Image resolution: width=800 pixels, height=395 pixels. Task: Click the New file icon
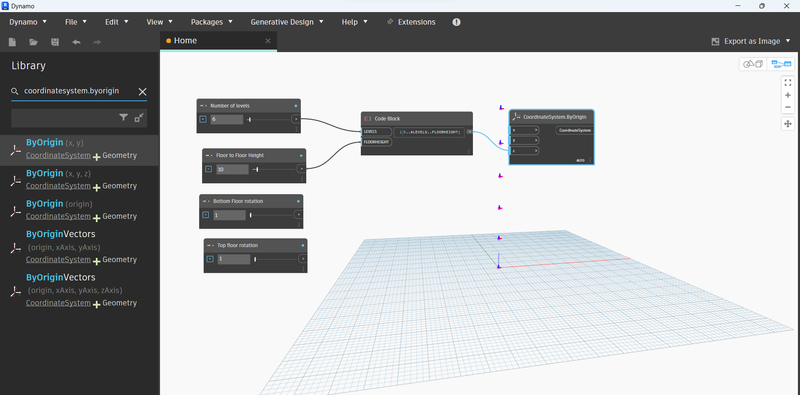[x=12, y=42]
